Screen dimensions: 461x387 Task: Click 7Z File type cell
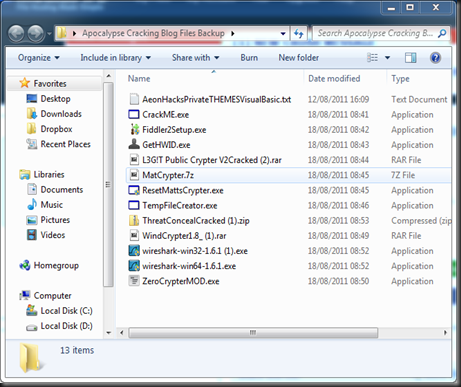tap(403, 175)
